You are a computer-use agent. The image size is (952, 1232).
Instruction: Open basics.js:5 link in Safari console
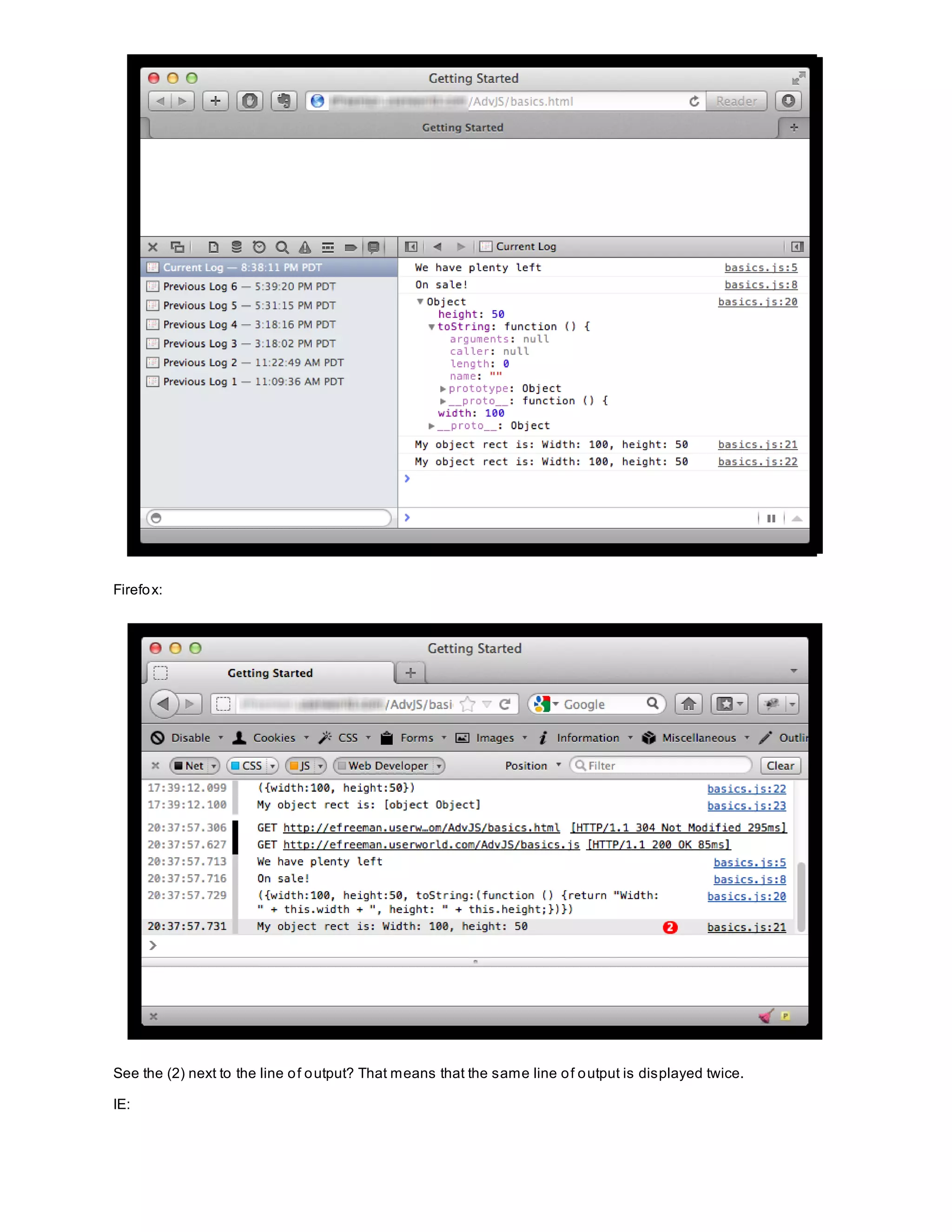pyautogui.click(x=761, y=268)
